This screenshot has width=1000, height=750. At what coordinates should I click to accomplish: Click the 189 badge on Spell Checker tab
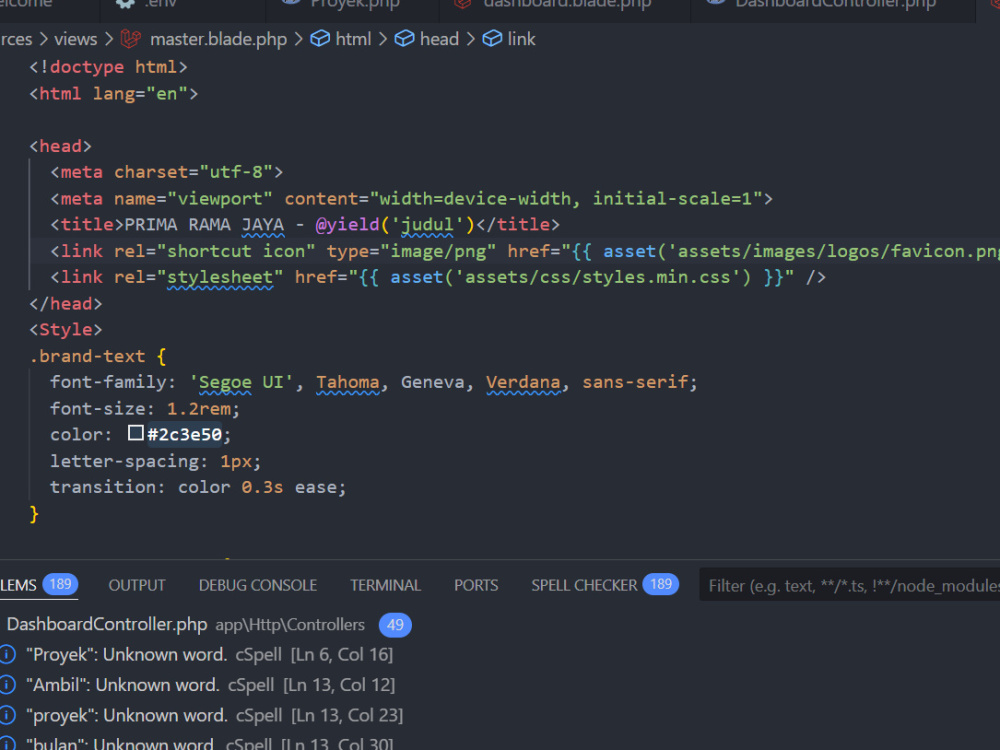(x=661, y=584)
